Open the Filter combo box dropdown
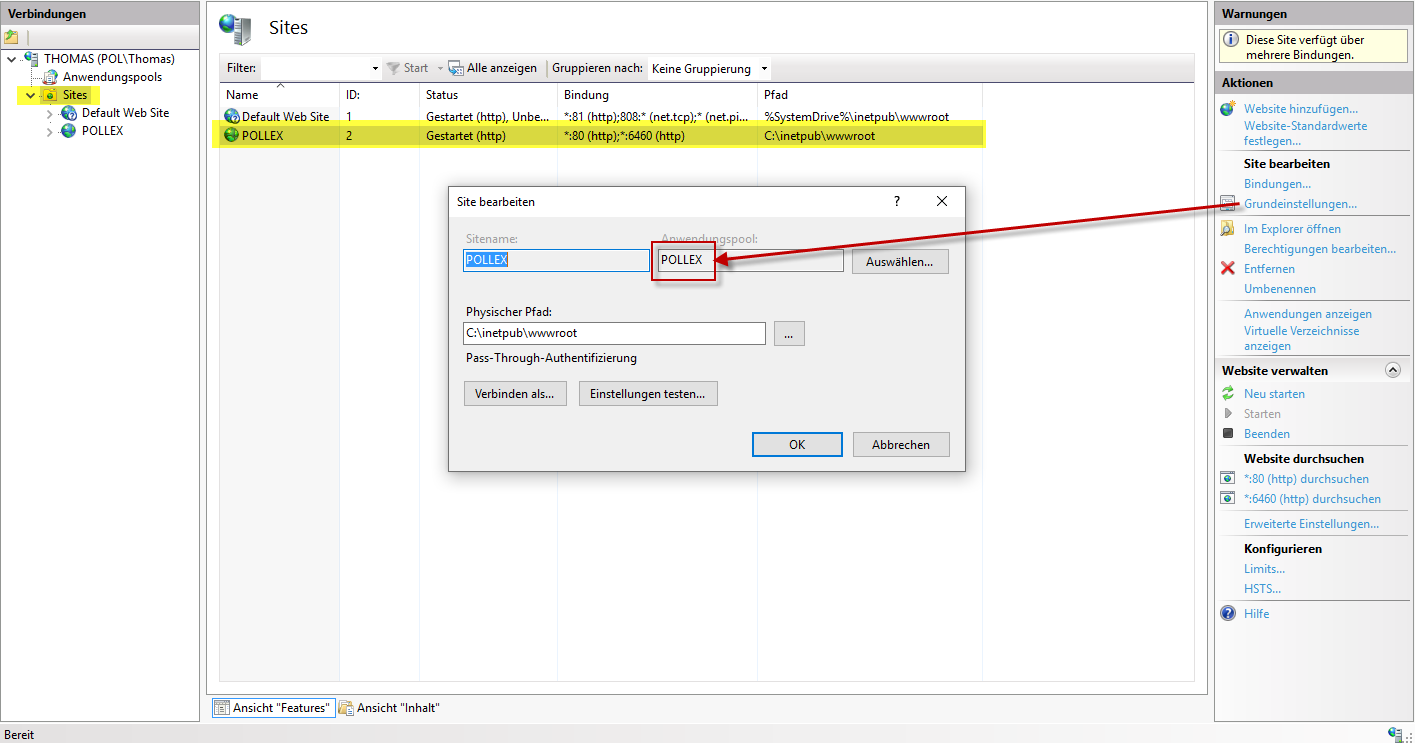 point(375,69)
